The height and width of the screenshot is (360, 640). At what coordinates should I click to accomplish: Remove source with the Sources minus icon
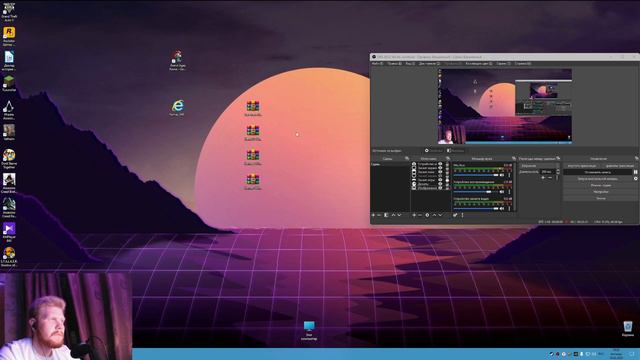point(420,215)
